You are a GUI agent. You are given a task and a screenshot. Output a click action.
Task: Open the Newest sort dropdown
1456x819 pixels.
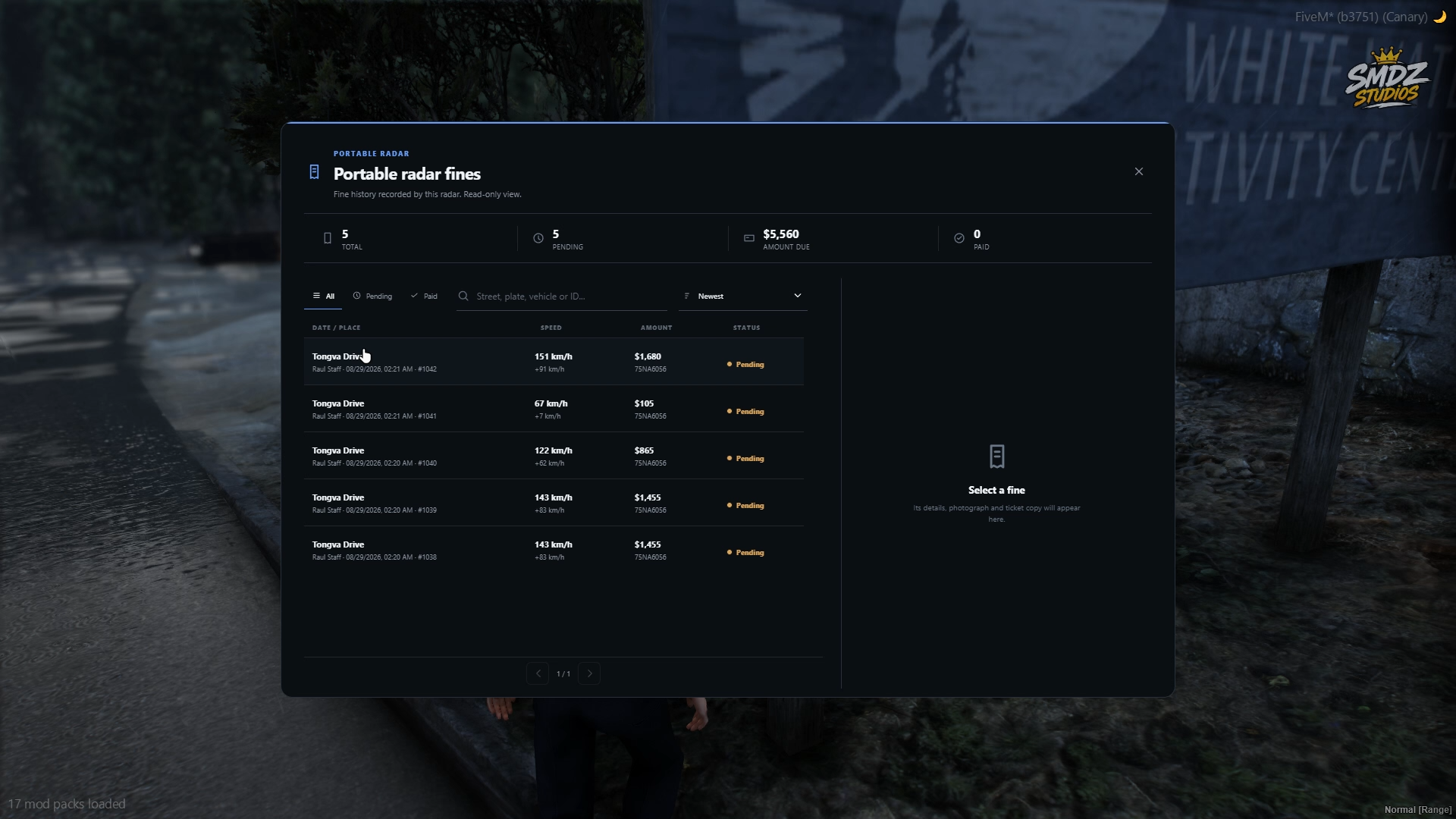pyautogui.click(x=743, y=297)
